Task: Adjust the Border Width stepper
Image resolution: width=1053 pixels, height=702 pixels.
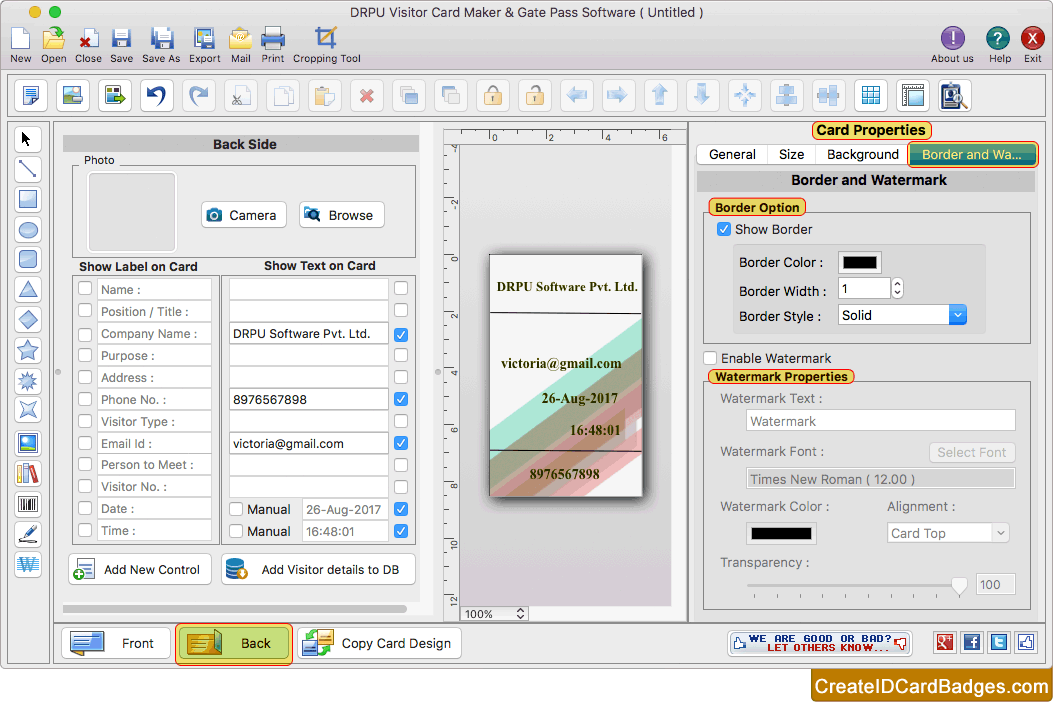Action: [897, 289]
